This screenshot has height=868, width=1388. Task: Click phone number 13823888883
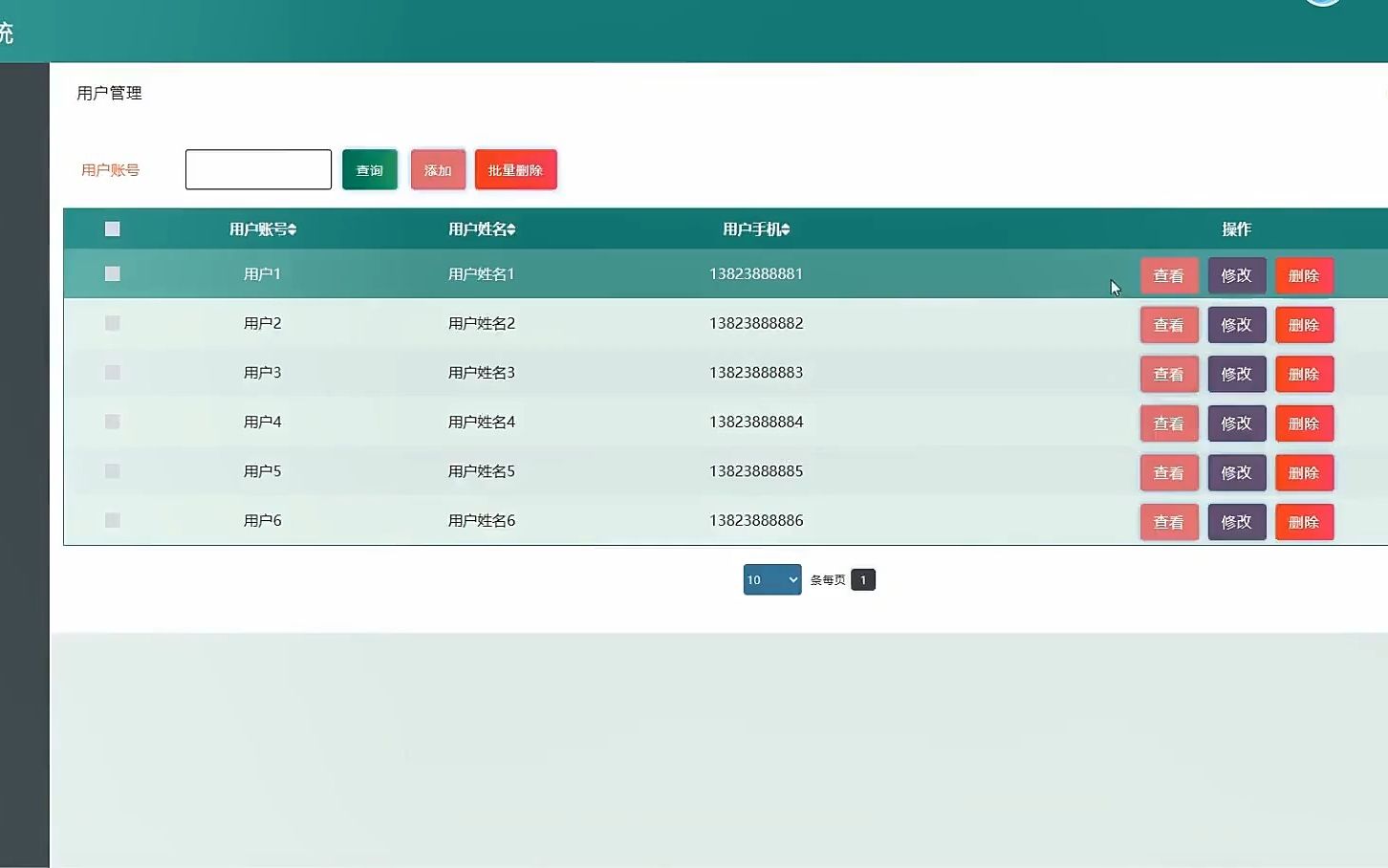756,372
